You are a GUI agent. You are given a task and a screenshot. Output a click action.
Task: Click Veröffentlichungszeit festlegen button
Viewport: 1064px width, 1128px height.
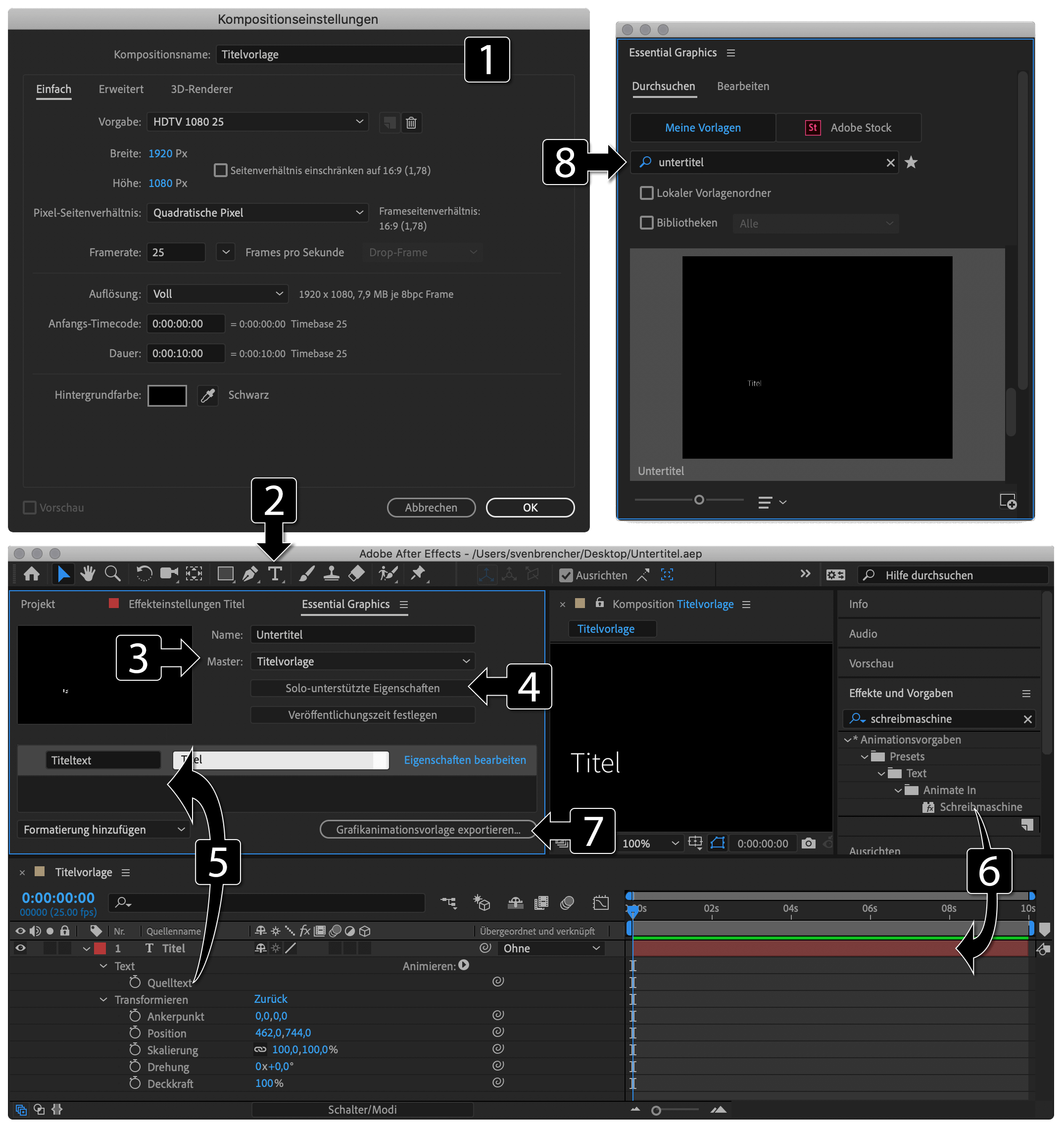tap(363, 715)
